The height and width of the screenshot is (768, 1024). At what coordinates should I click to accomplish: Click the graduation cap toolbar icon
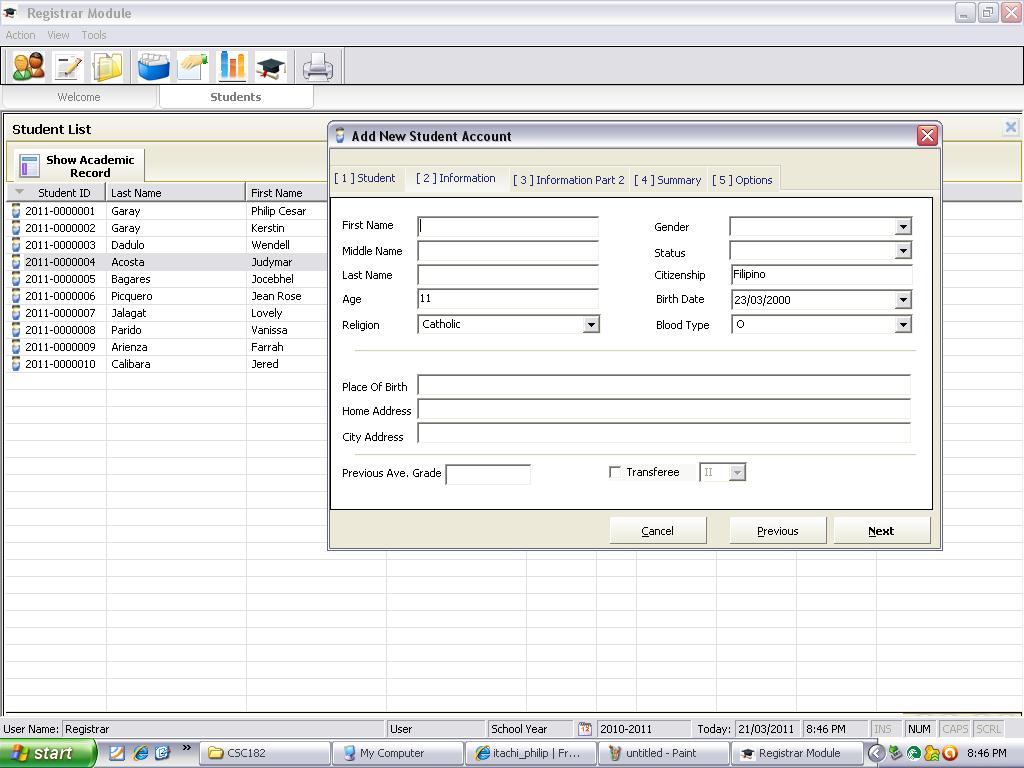(270, 67)
